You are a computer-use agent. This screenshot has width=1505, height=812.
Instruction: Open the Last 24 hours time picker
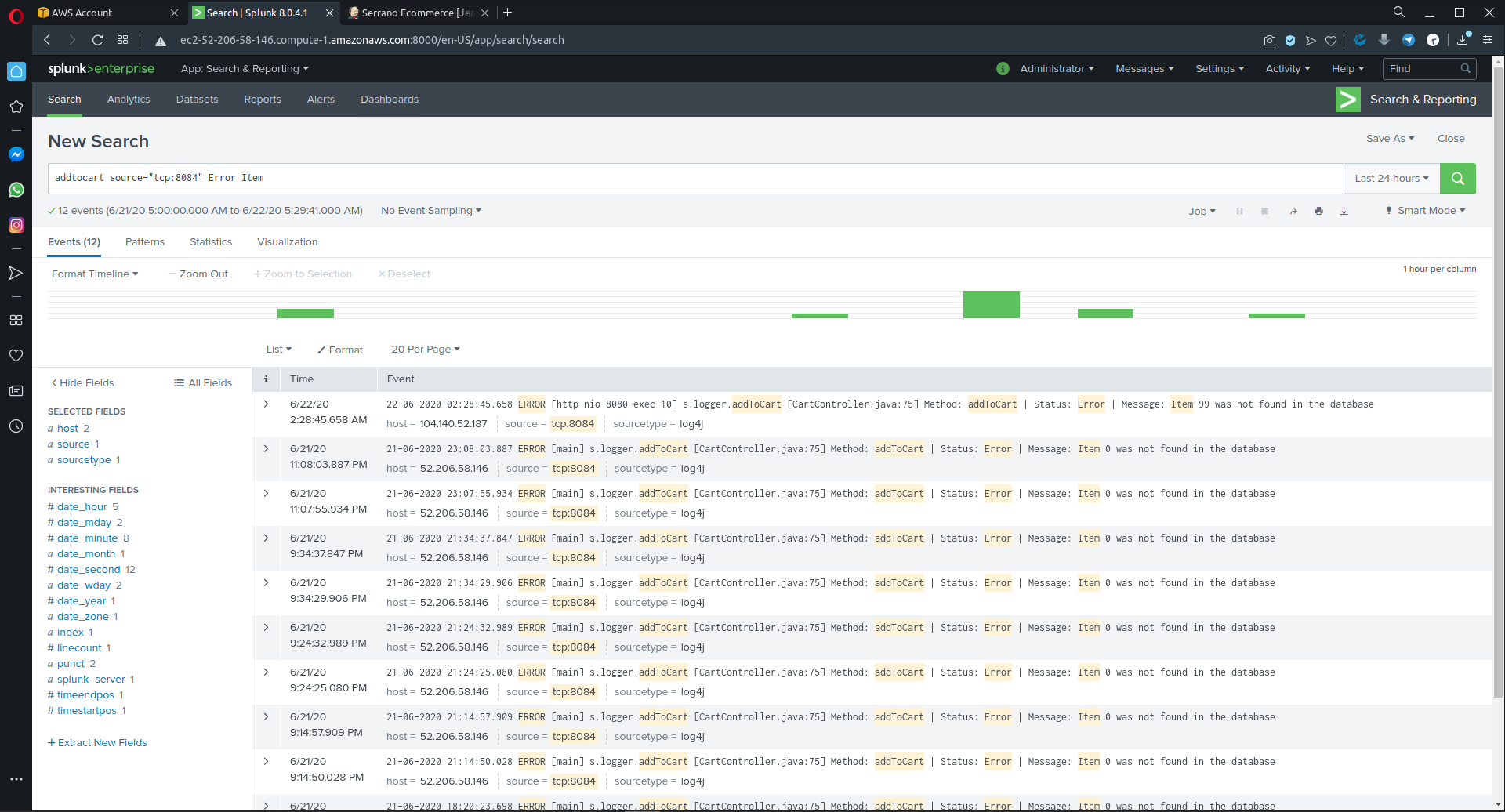tap(1392, 179)
